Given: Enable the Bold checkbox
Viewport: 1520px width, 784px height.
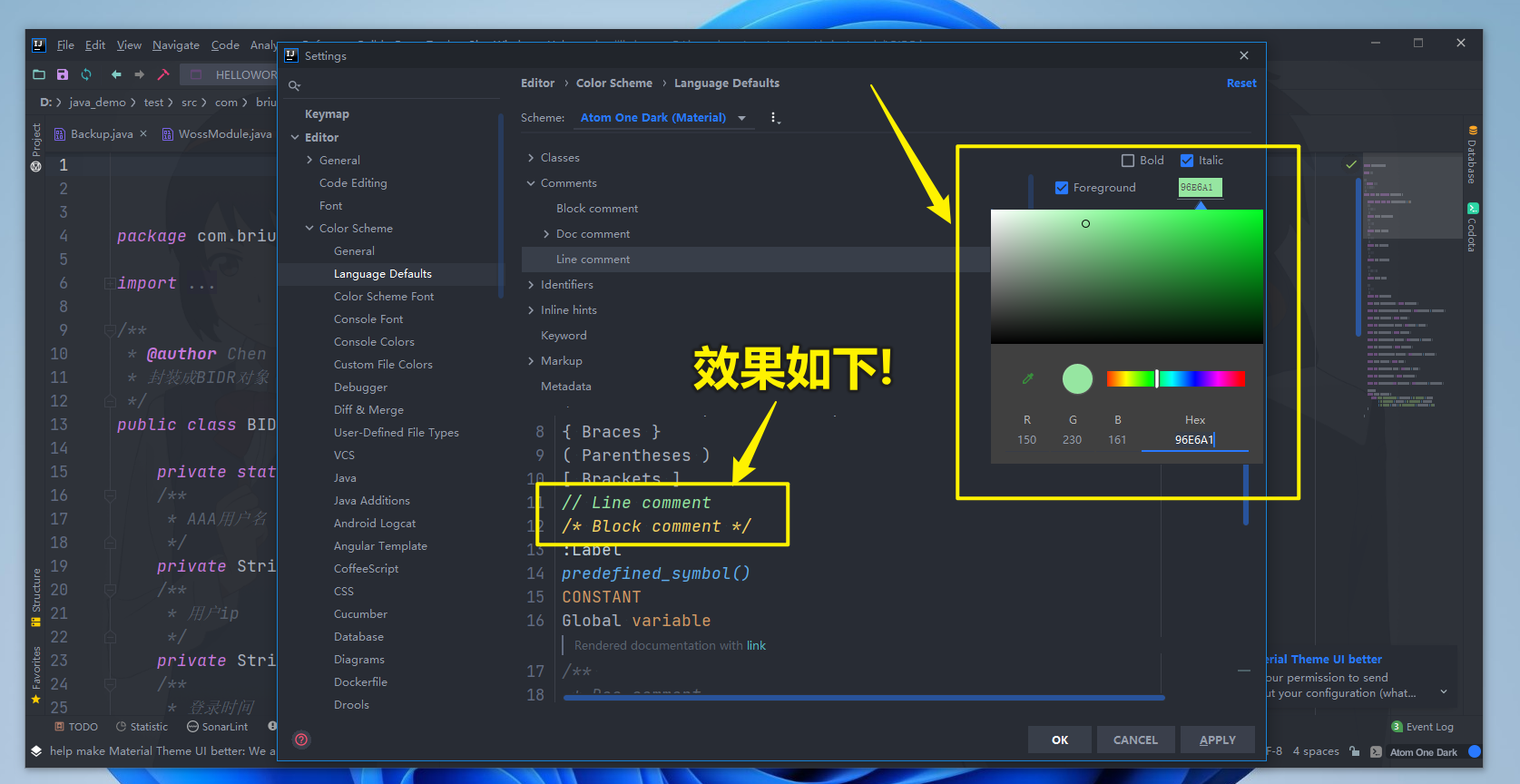Looking at the screenshot, I should [x=1128, y=161].
